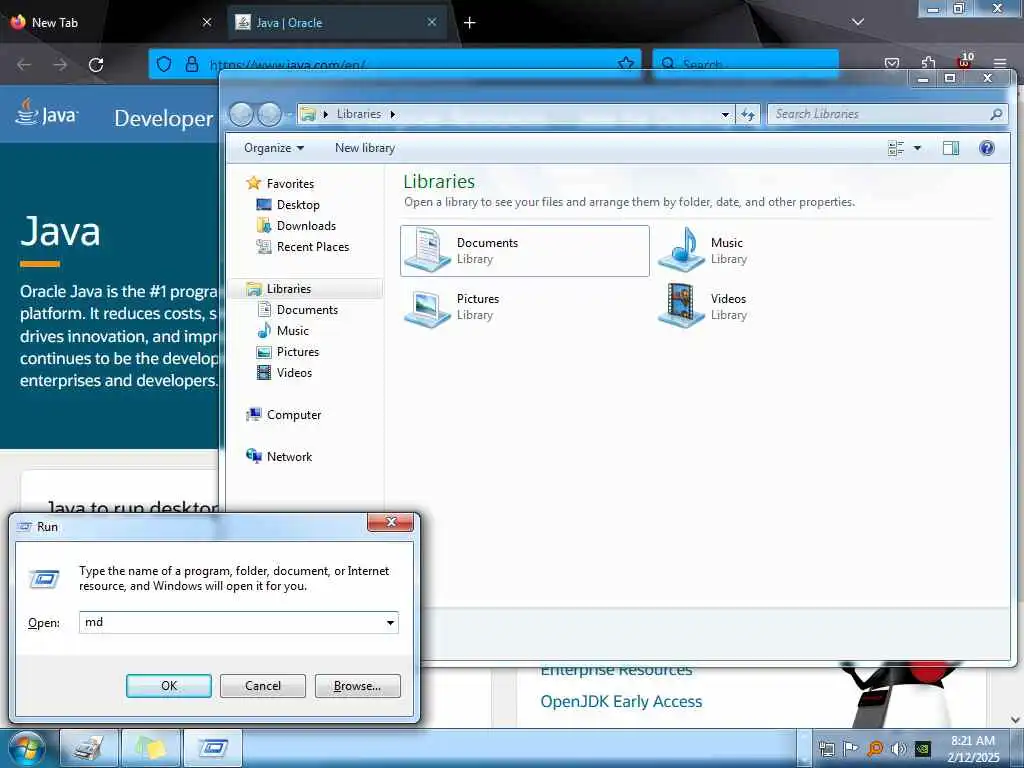Click Cancel in the Run dialog
Viewport: 1024px width, 768px height.
[x=263, y=686]
